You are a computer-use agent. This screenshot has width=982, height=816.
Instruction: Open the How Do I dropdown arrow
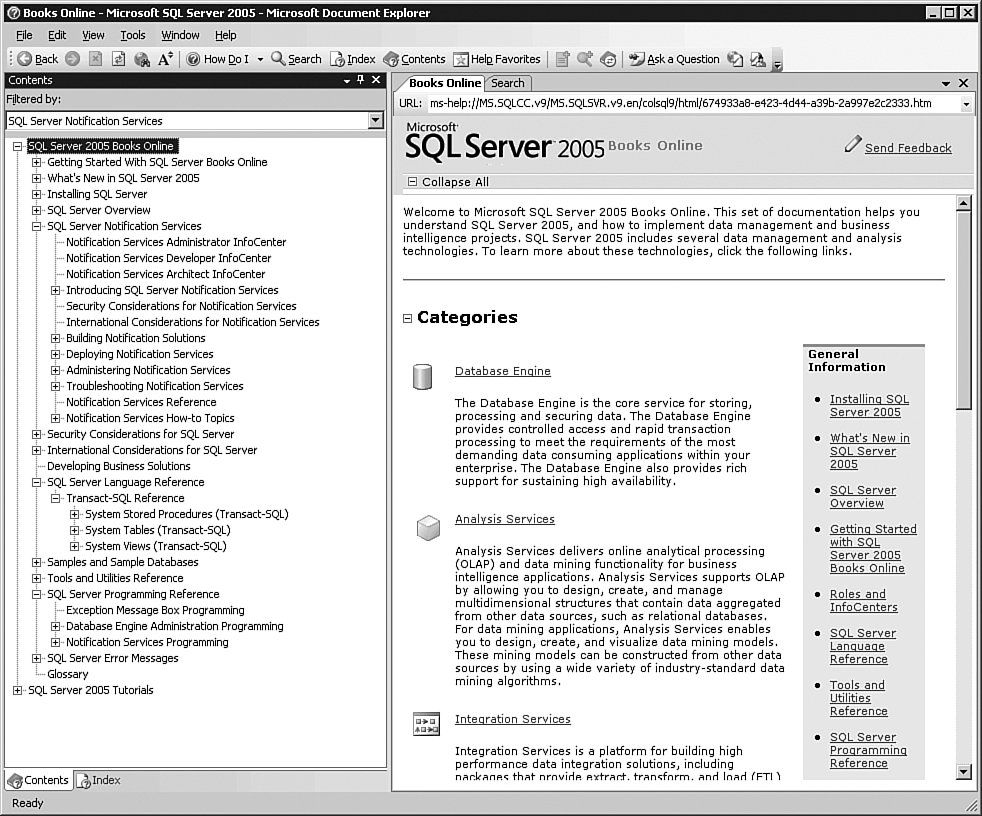260,59
